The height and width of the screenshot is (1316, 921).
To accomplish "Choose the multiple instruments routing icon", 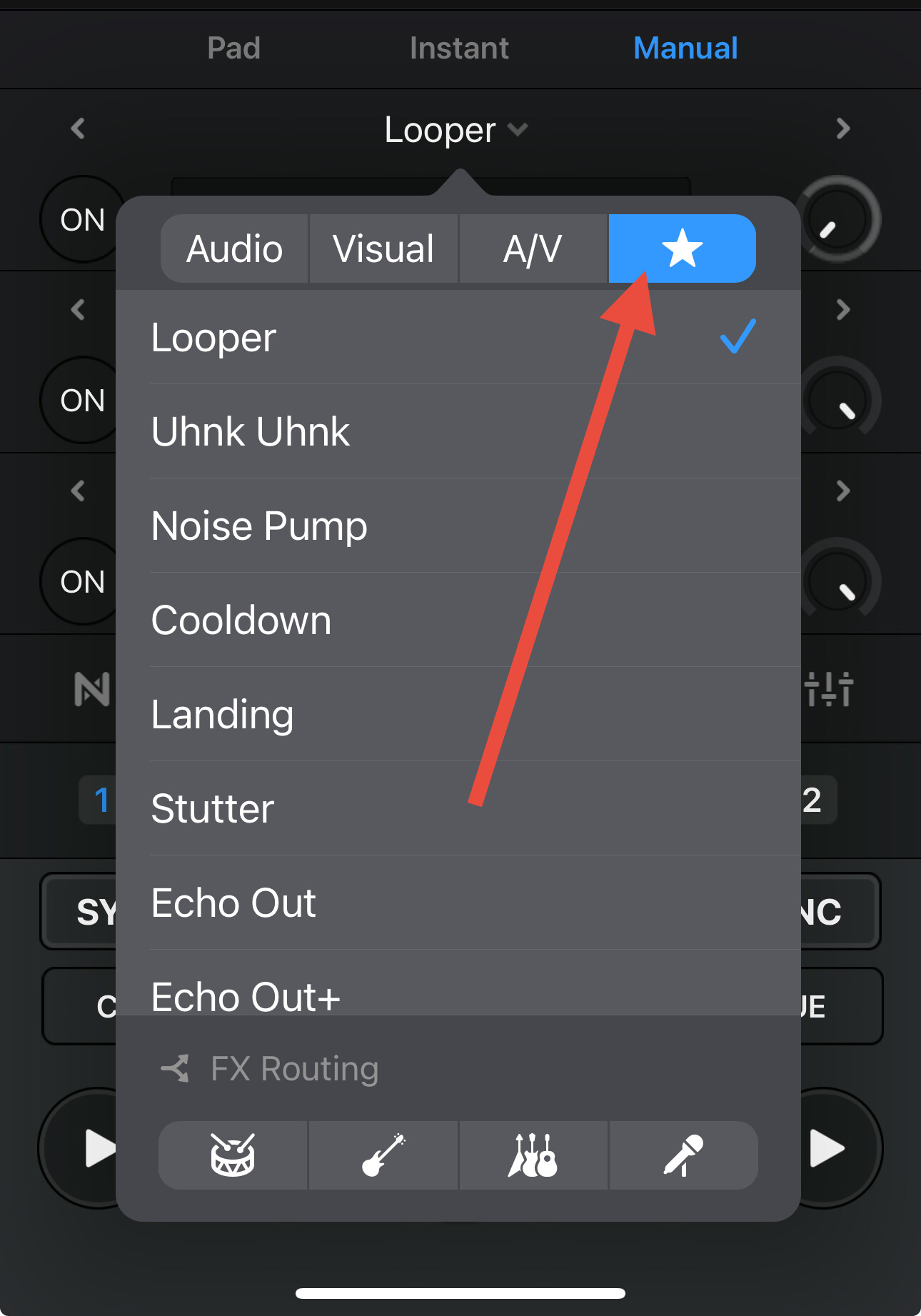I will [533, 1155].
